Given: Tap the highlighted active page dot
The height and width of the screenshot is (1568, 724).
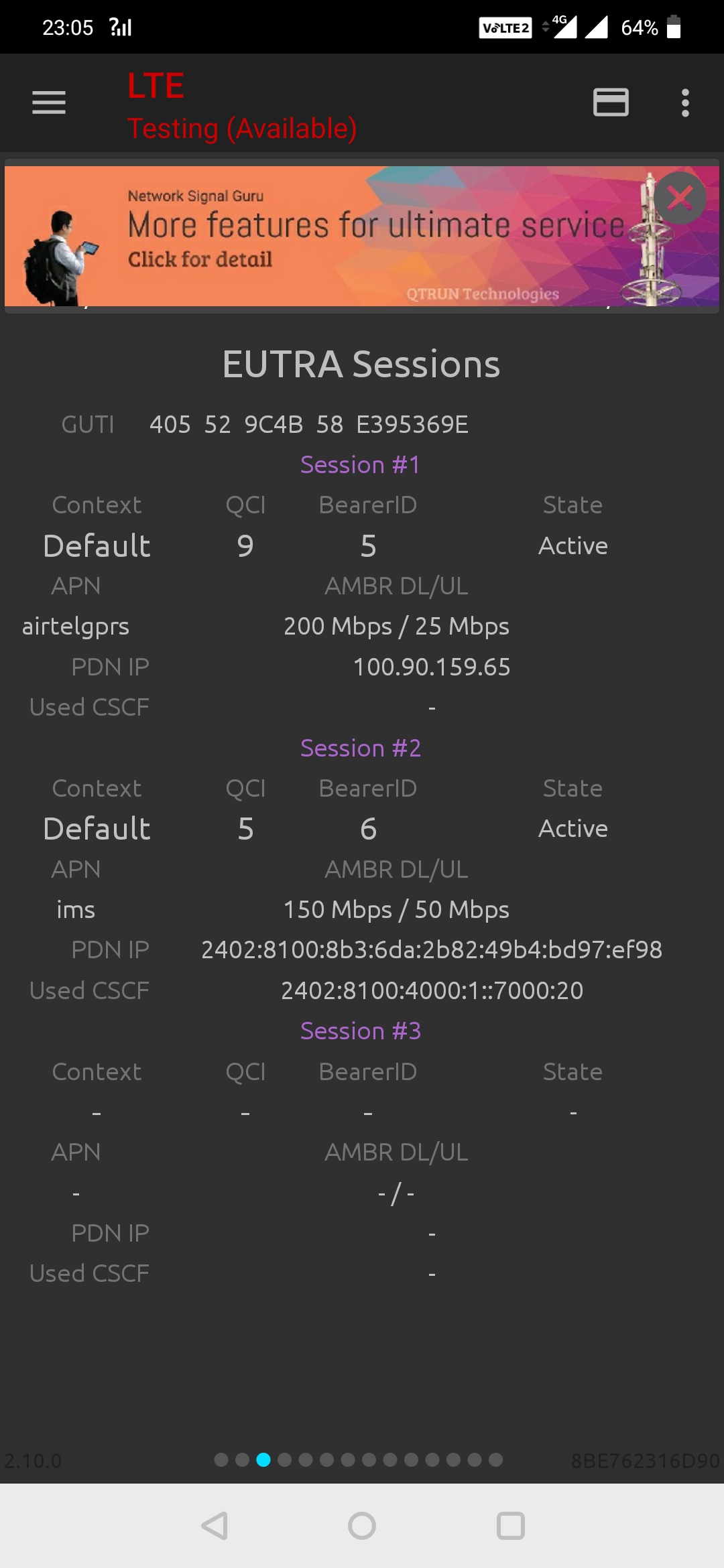Looking at the screenshot, I should [263, 1459].
